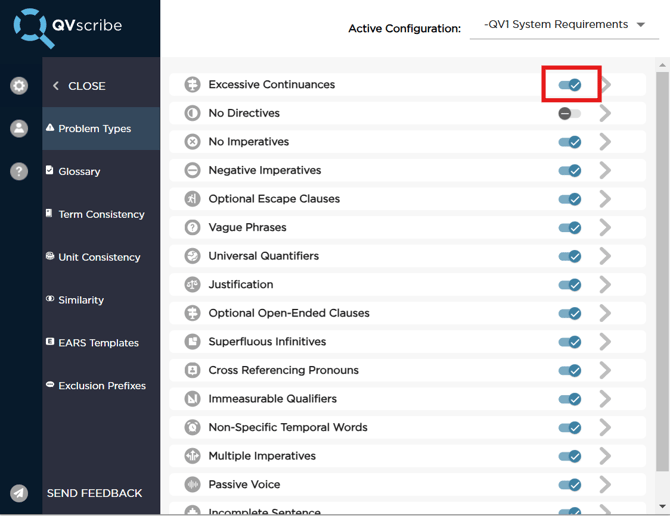Click the Passive Voice row icon
The height and width of the screenshot is (516, 670).
(192, 485)
